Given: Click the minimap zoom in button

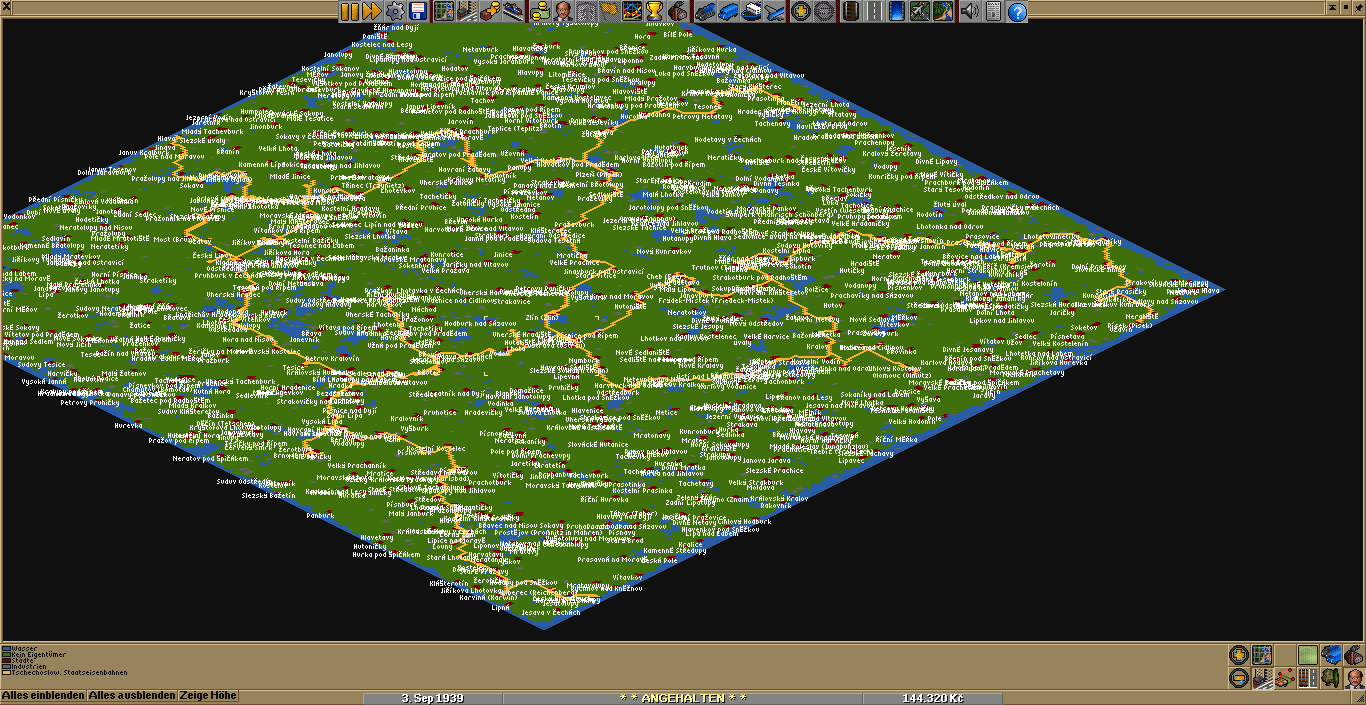Looking at the screenshot, I should 1238,656.
